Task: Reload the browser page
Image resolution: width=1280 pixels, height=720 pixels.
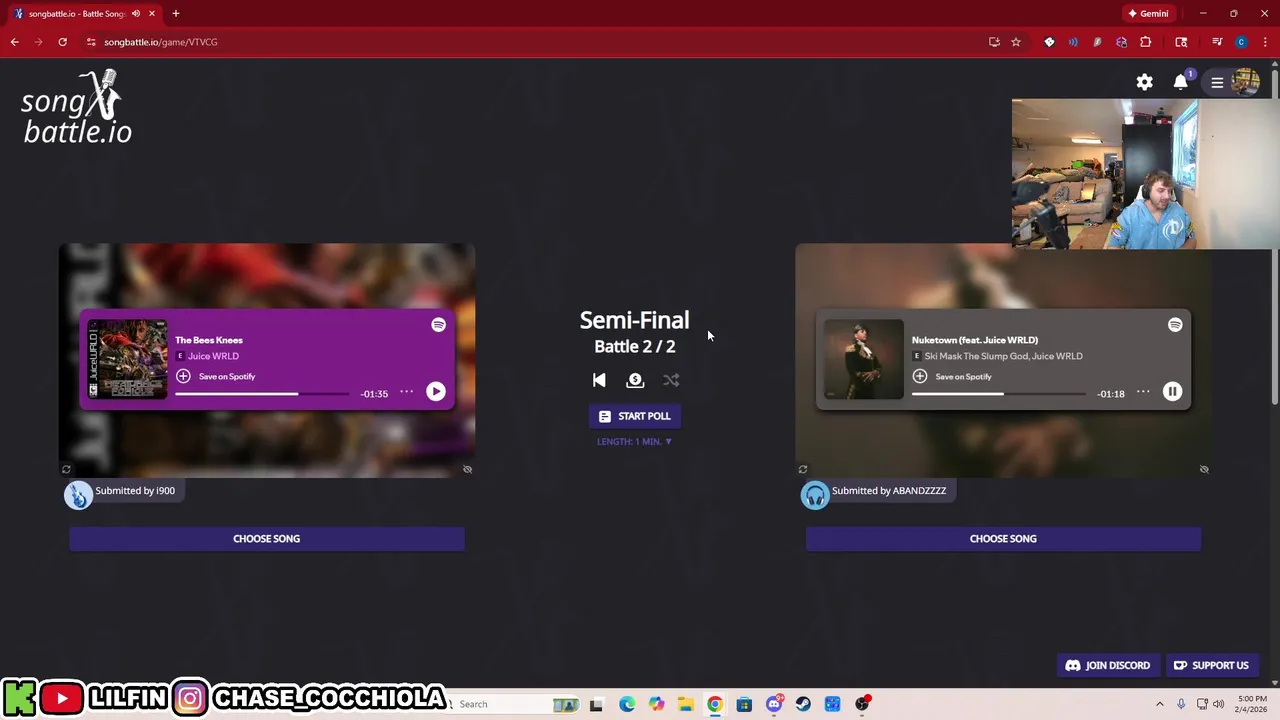Action: click(x=62, y=42)
